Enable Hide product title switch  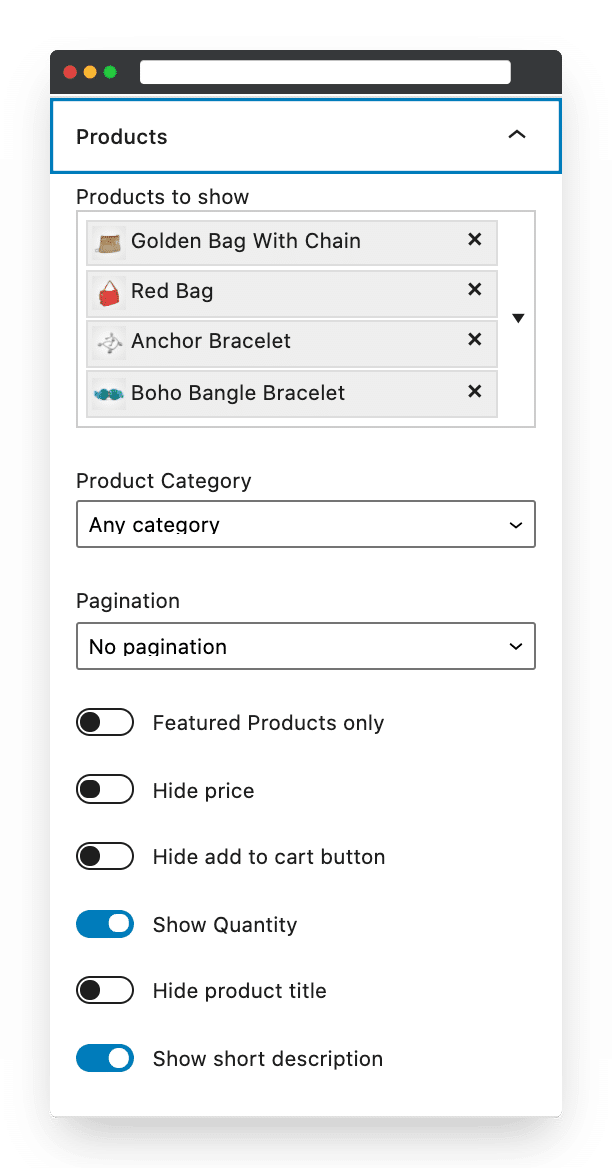105,991
